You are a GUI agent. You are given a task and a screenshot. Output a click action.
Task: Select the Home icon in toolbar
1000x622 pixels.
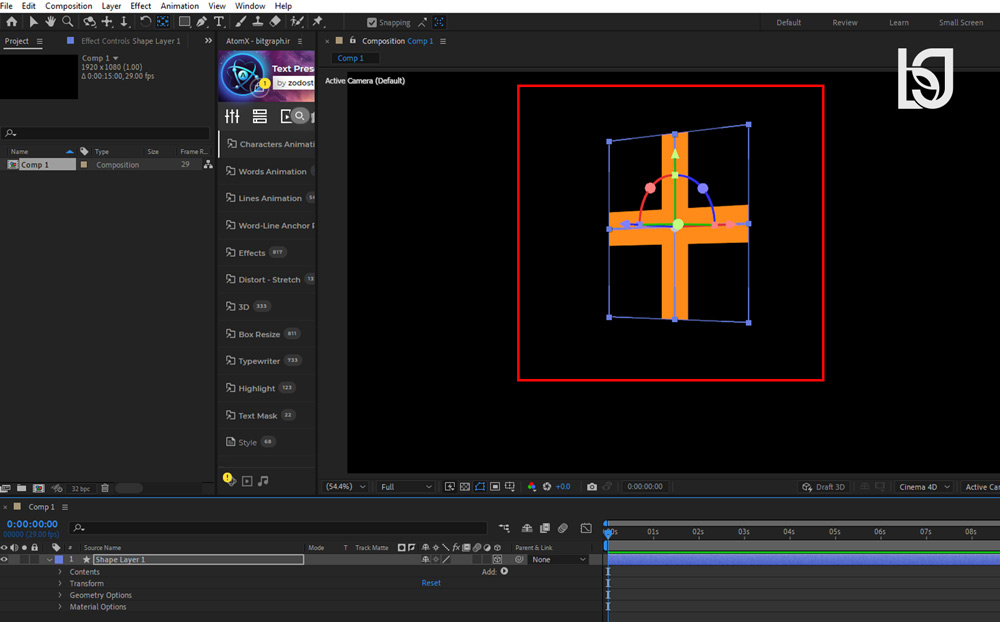[x=11, y=22]
